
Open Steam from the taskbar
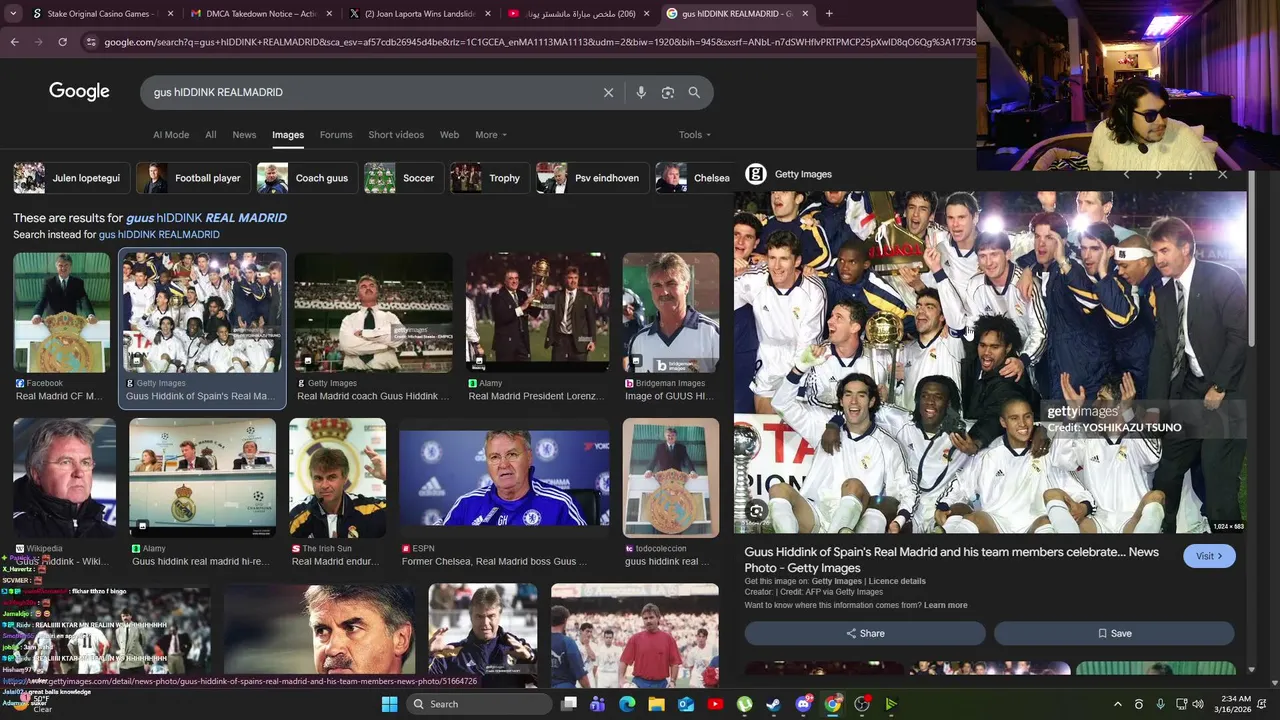(x=773, y=704)
